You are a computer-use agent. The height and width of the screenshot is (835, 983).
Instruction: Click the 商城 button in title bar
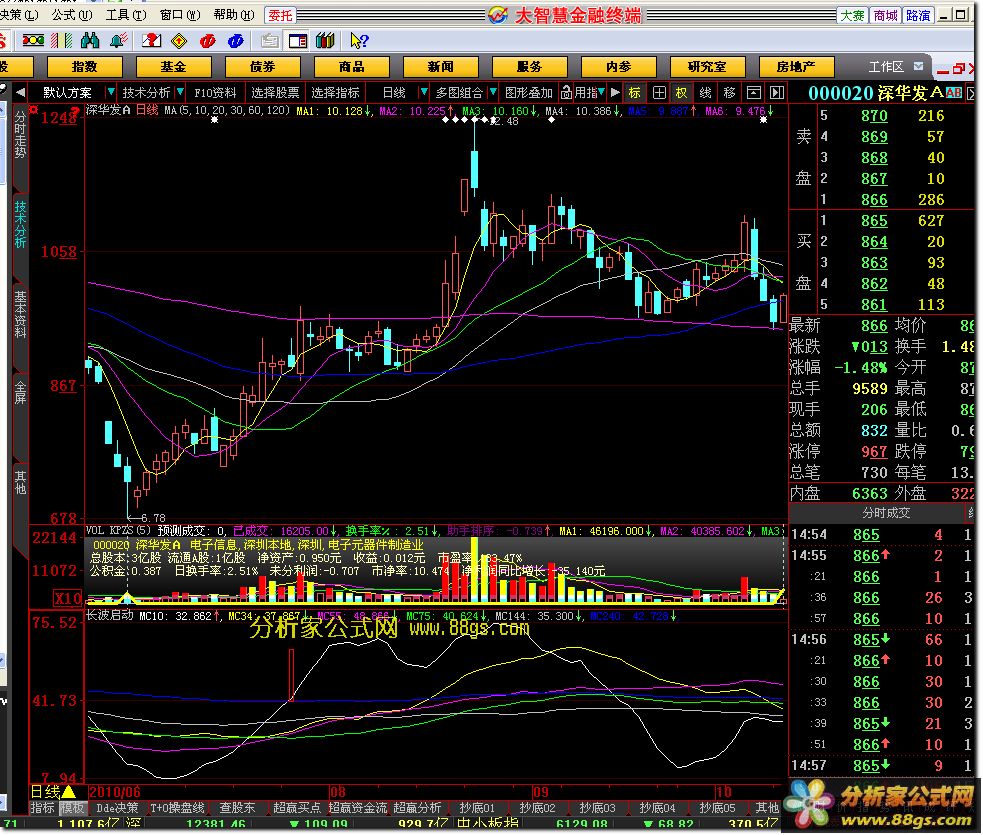(x=885, y=15)
